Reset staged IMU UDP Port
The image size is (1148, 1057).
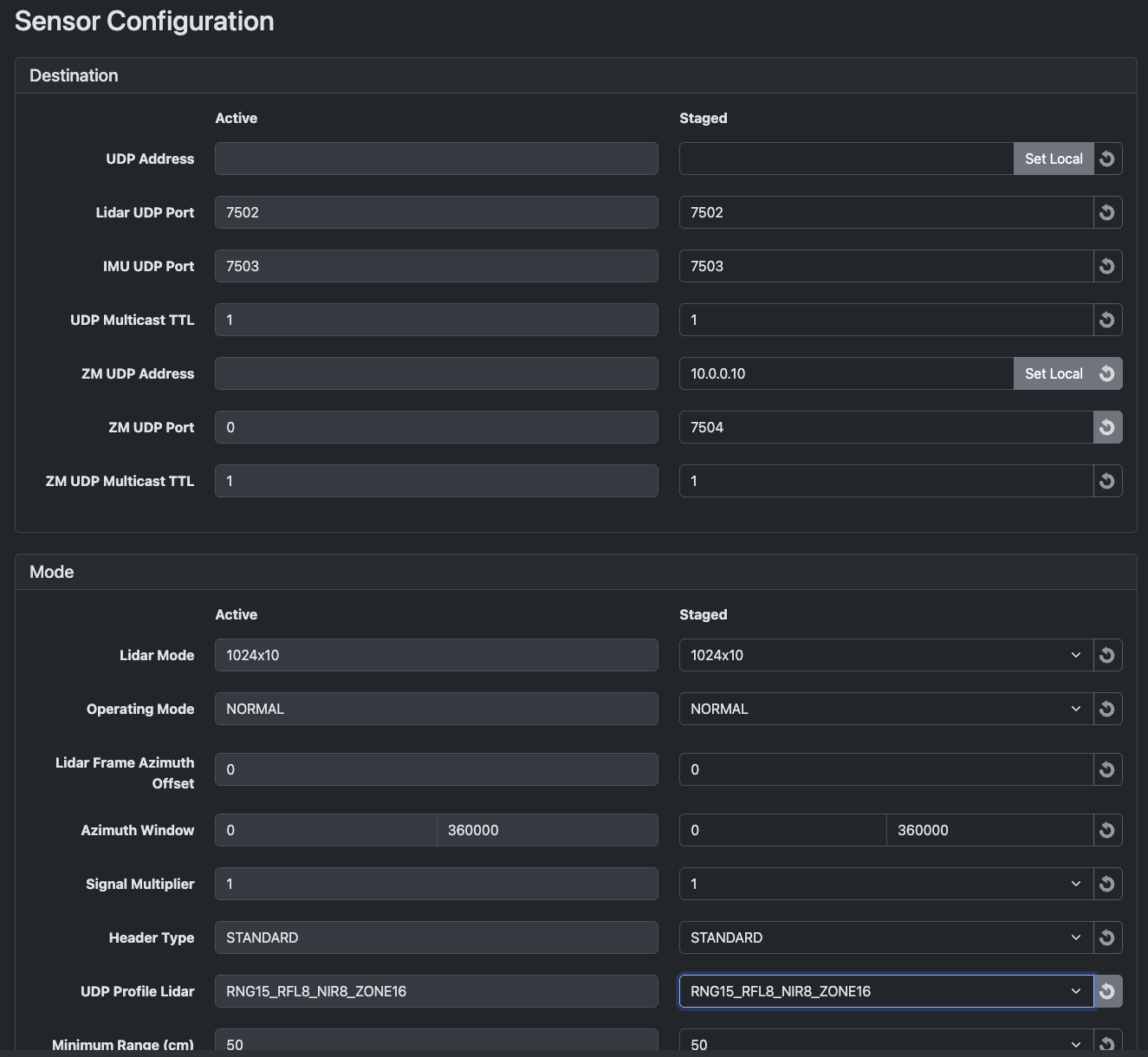[x=1107, y=266]
